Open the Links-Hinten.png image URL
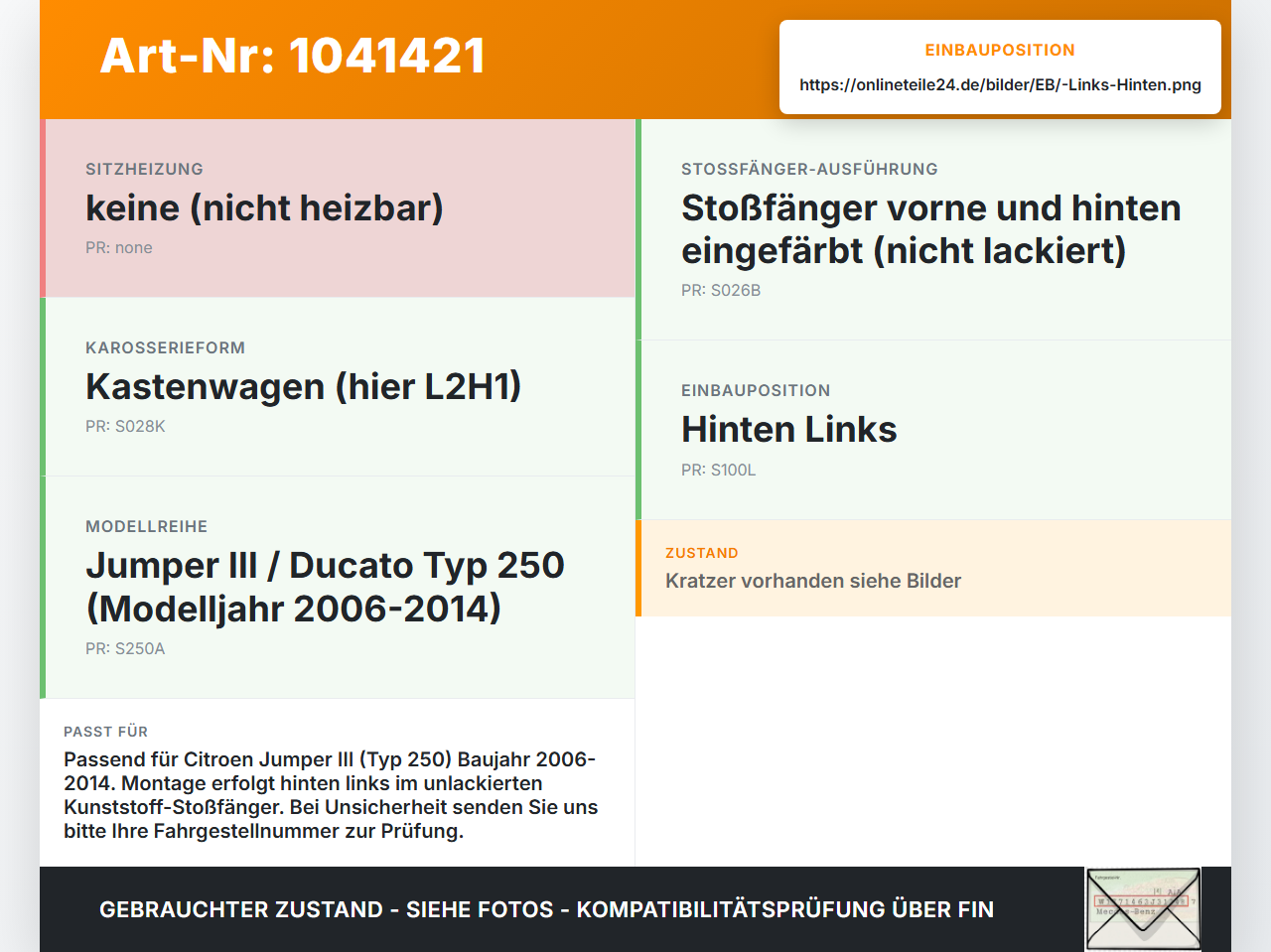Screen dimensions: 1271x952 click(x=1000, y=84)
